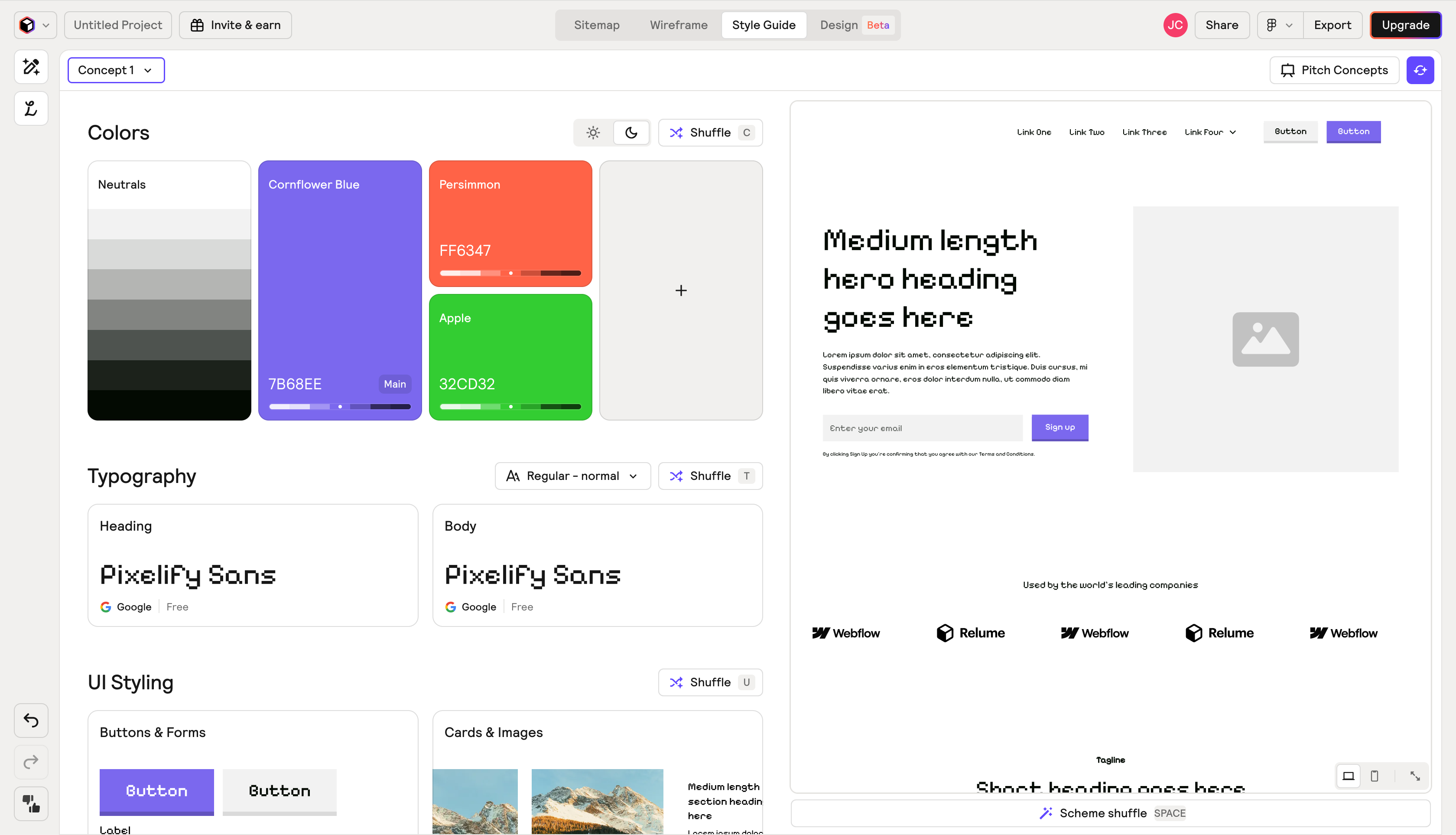Switch preview to mobile view icon

(1374, 776)
